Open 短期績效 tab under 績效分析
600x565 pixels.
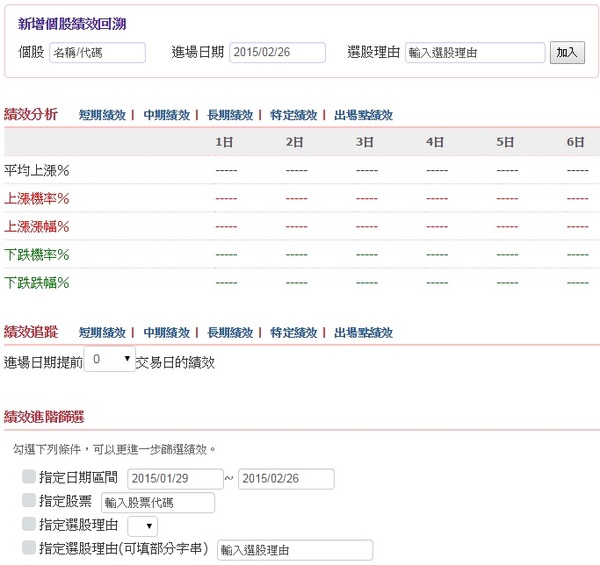point(102,115)
